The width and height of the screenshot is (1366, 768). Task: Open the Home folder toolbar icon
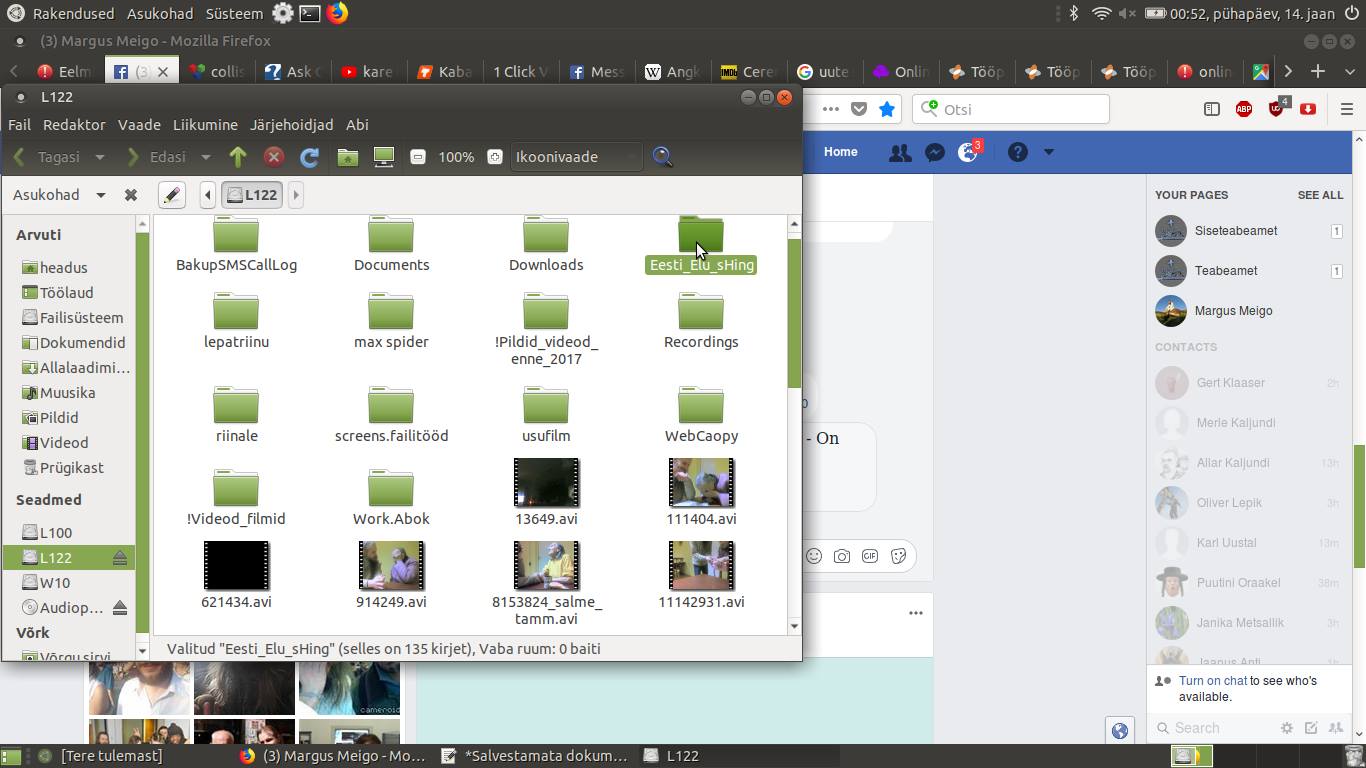click(347, 157)
